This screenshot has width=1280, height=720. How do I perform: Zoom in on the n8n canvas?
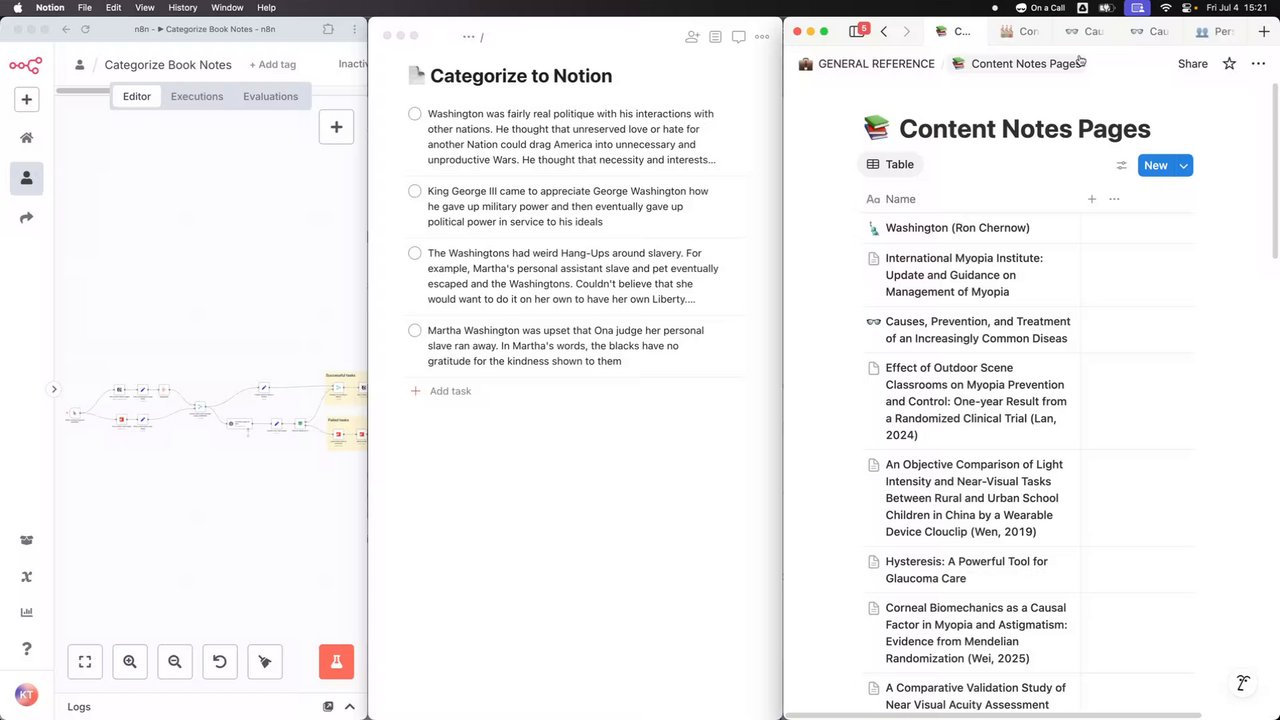[130, 661]
